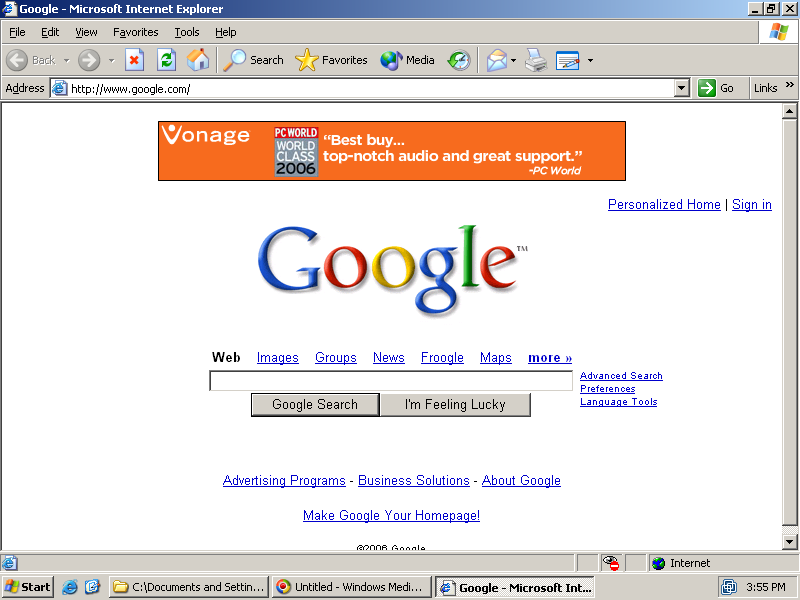Open the Preferences link
Screen dimensions: 800x600
point(607,389)
